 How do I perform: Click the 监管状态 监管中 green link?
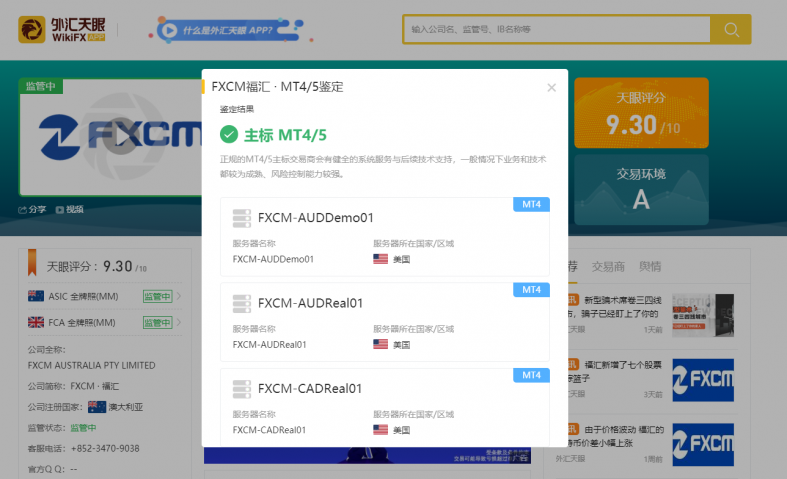(83, 428)
